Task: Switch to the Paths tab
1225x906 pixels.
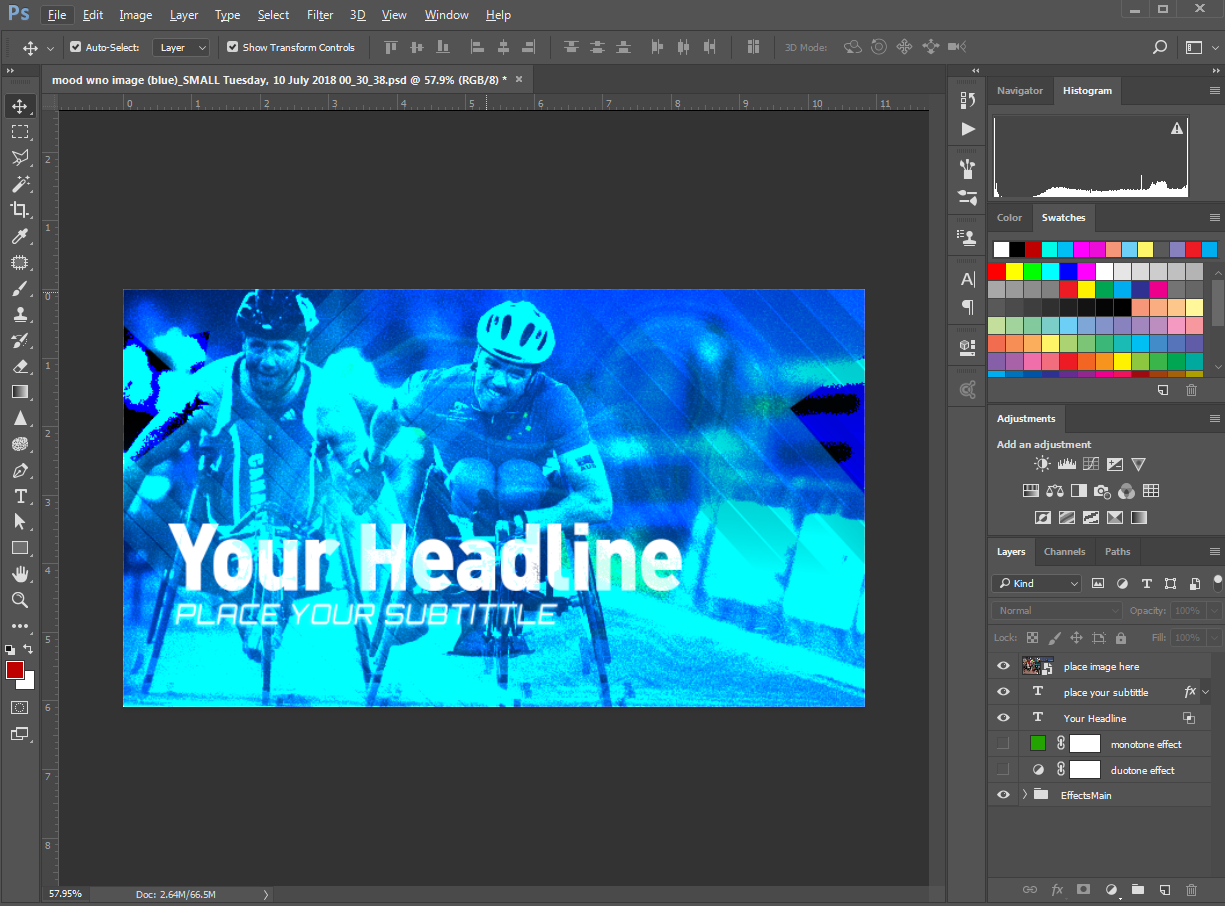Action: coord(1118,552)
